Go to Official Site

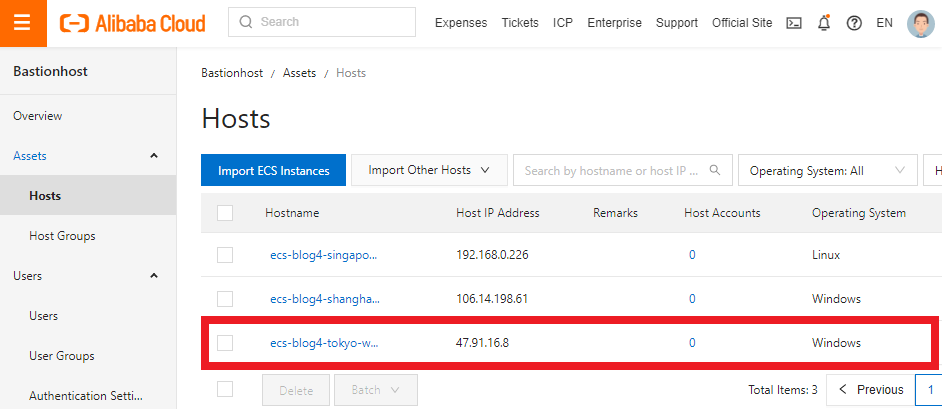742,23
